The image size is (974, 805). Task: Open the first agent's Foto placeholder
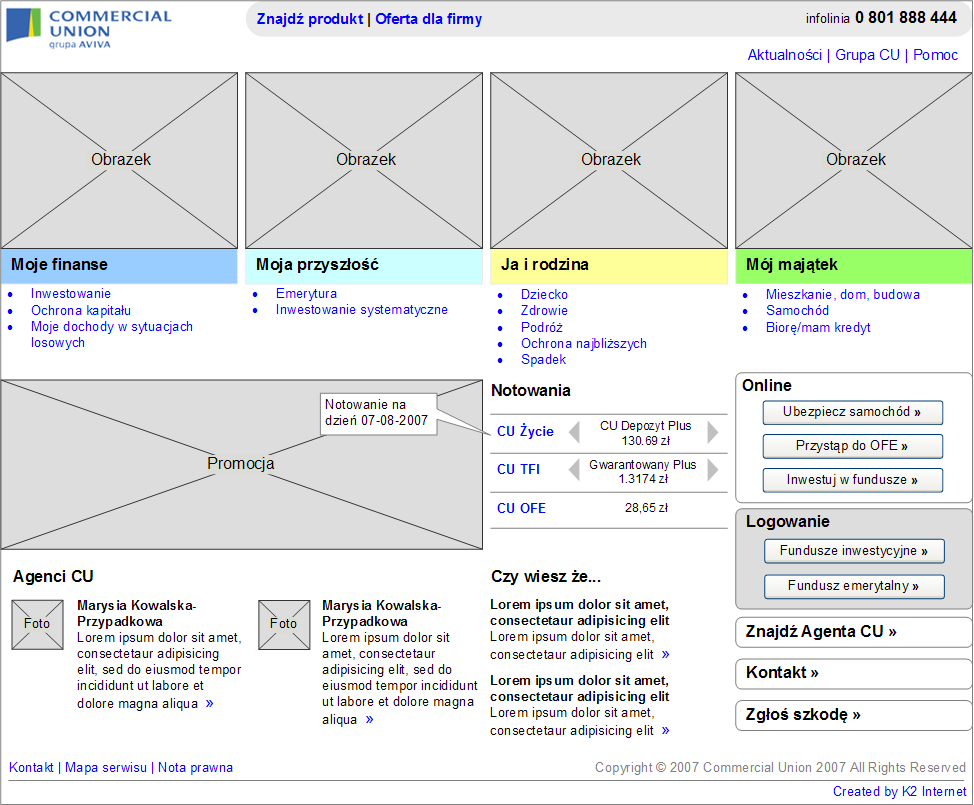point(37,624)
